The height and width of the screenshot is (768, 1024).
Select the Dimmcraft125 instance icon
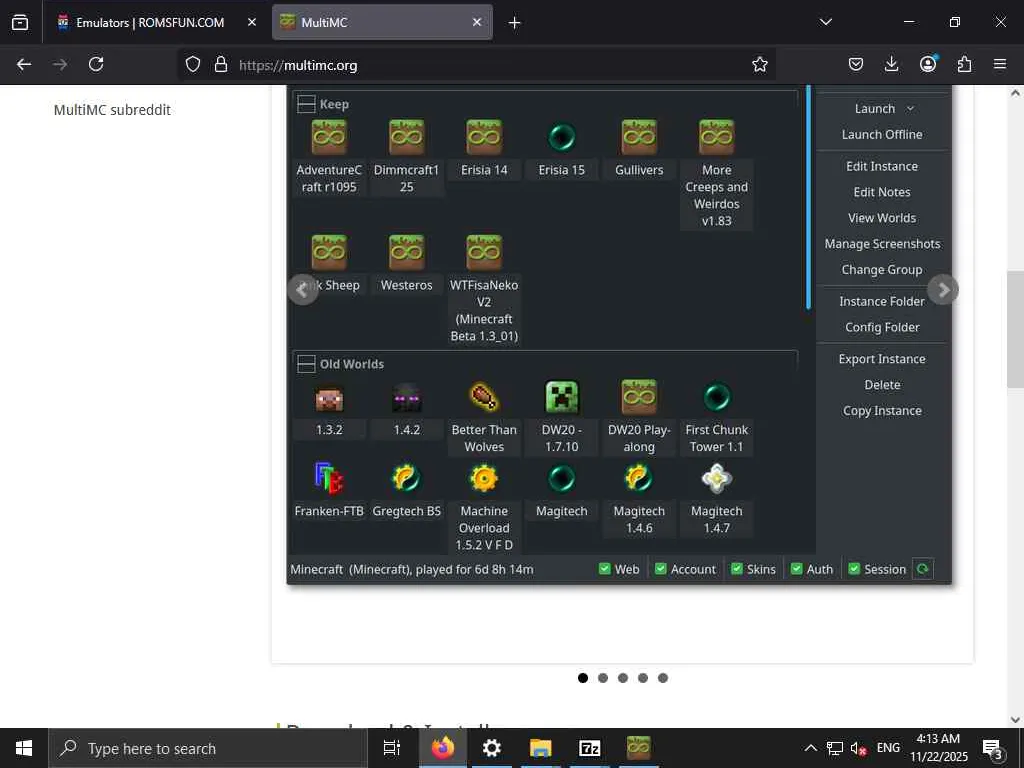(x=406, y=137)
